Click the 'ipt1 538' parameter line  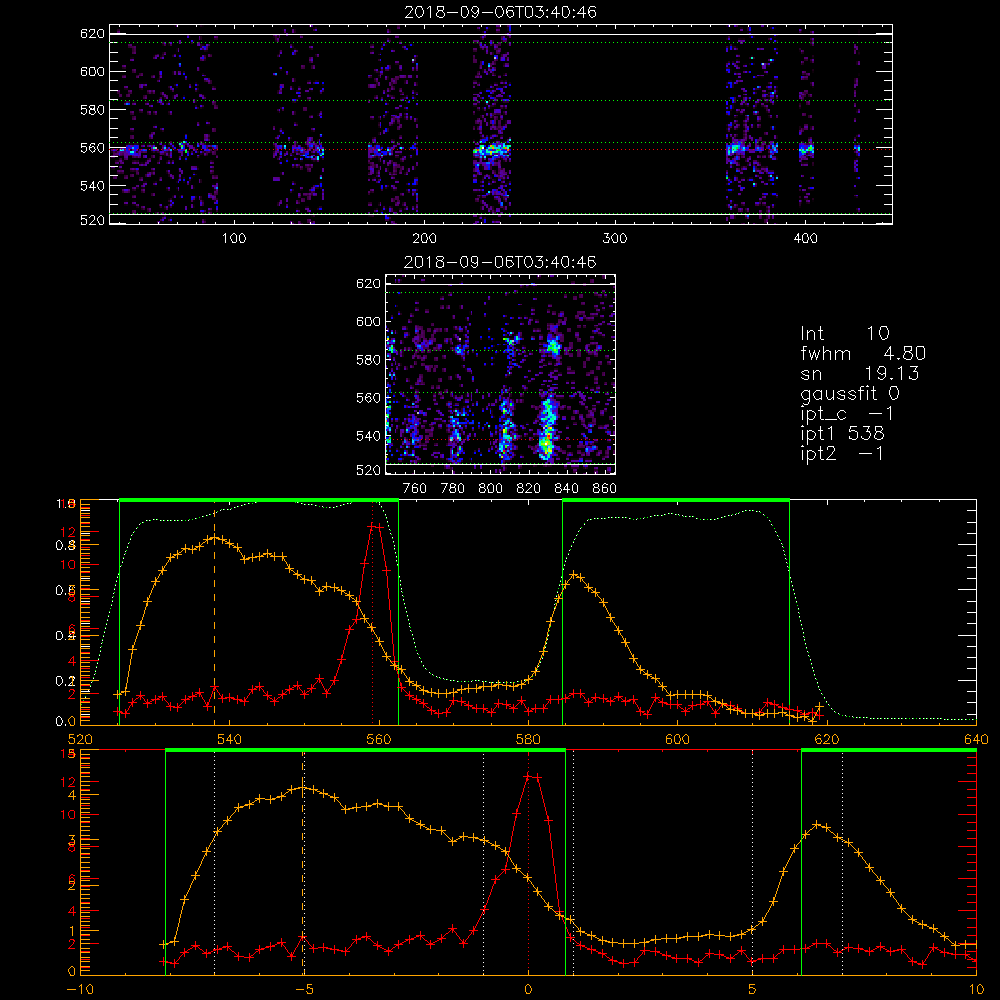[x=842, y=434]
